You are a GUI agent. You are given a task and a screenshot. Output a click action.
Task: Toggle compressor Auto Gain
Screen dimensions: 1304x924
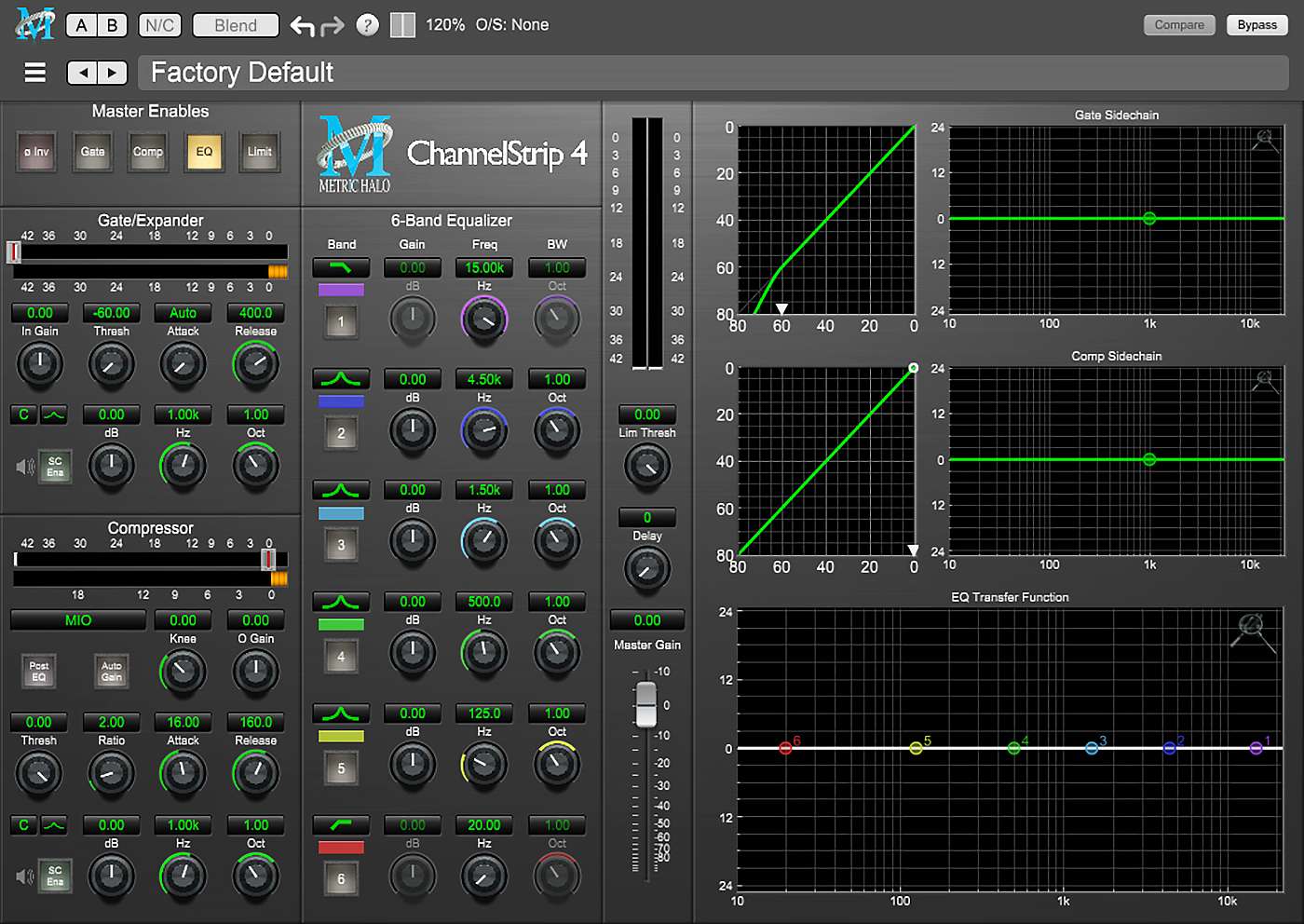(x=112, y=671)
